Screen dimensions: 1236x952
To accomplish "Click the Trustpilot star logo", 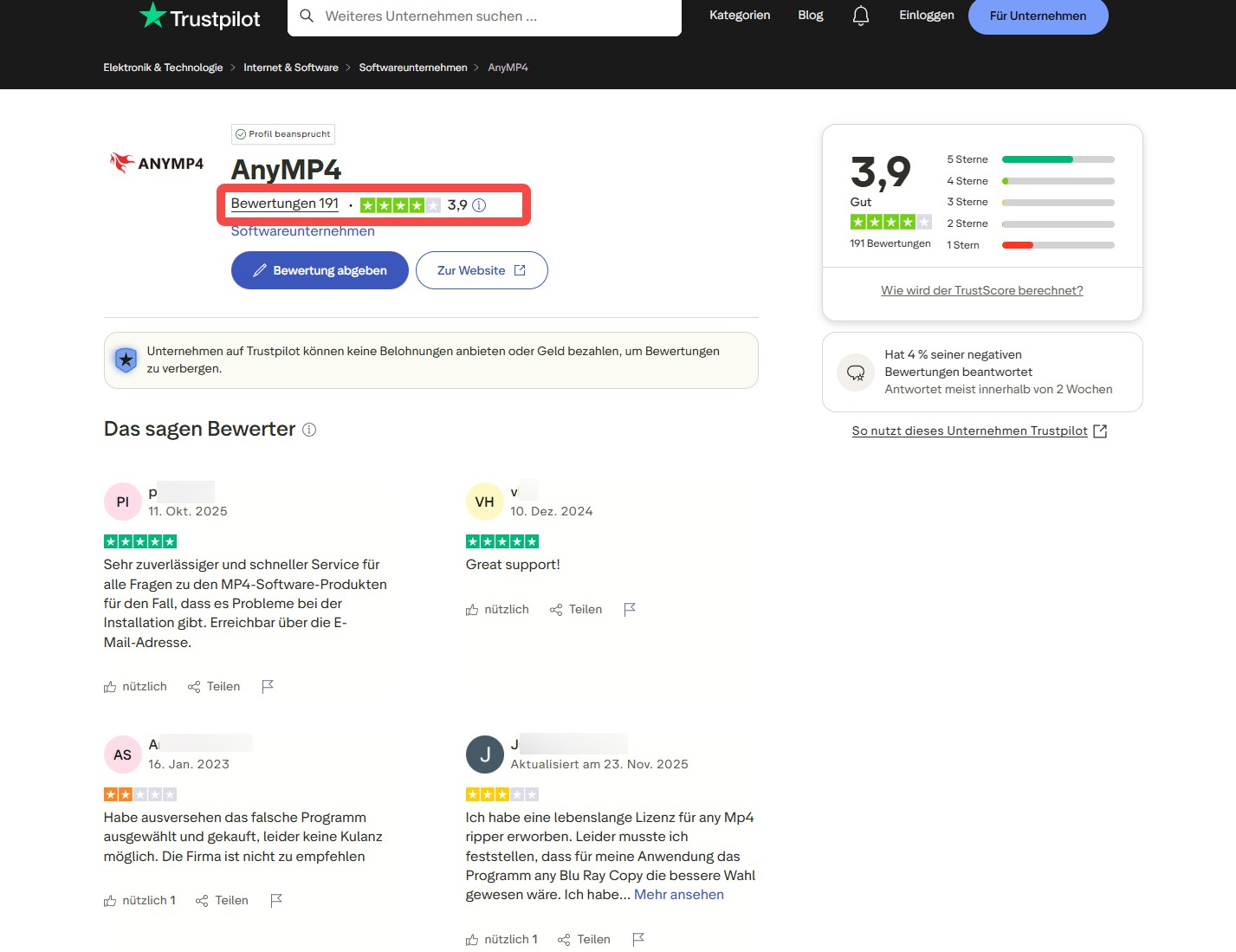I will (151, 15).
